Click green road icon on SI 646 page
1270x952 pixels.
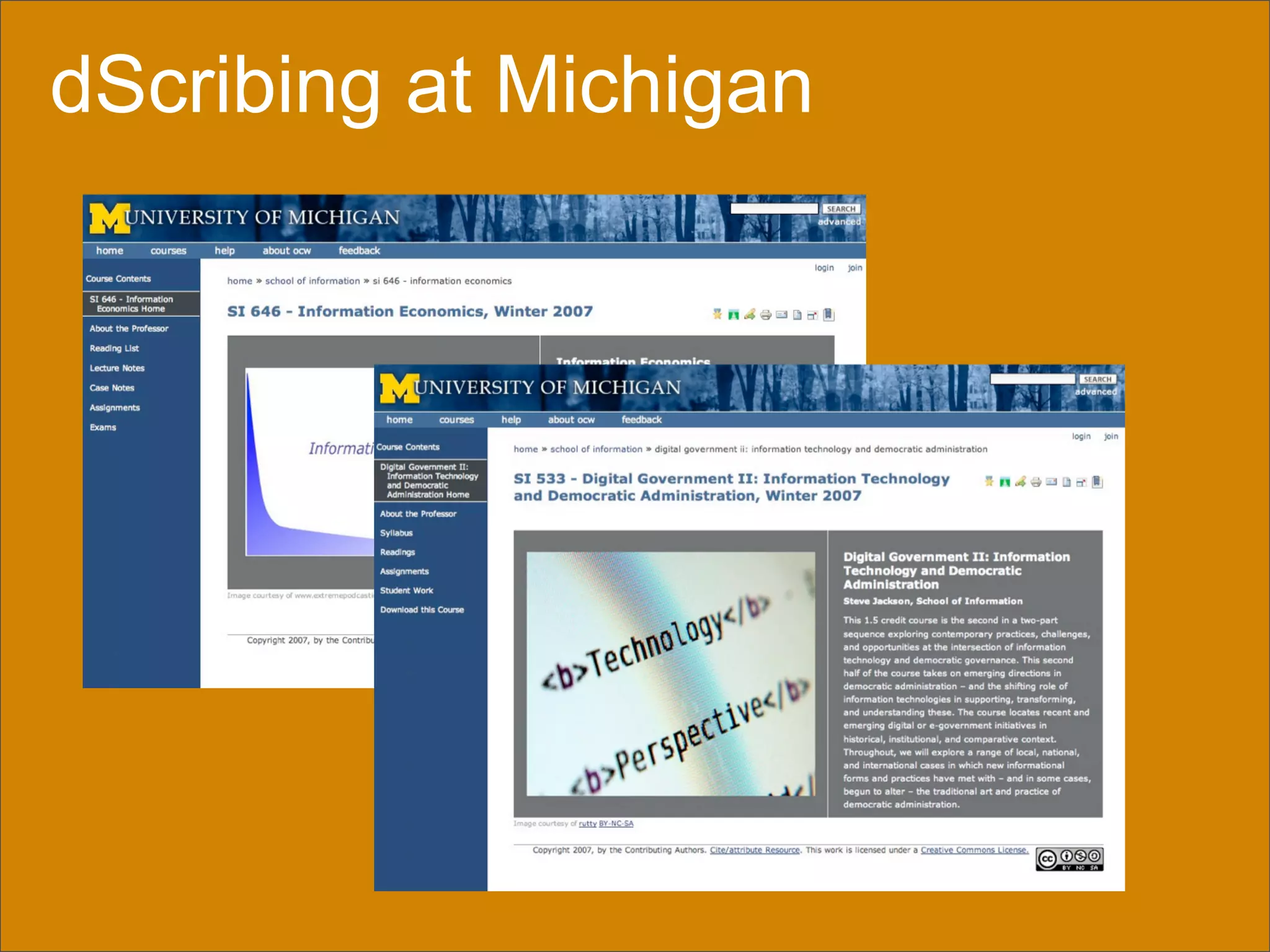point(734,315)
